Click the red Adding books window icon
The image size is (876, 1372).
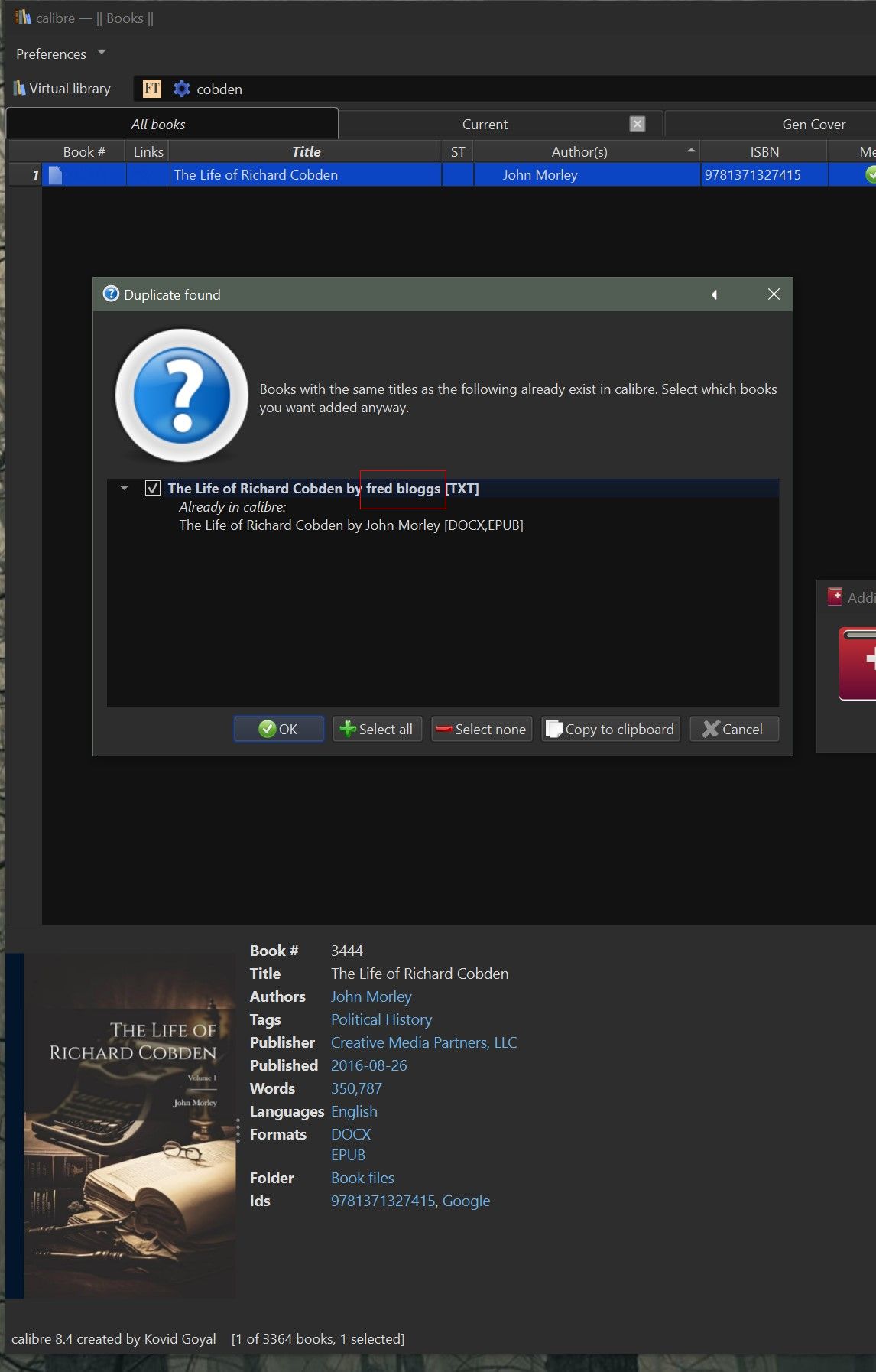tap(835, 597)
